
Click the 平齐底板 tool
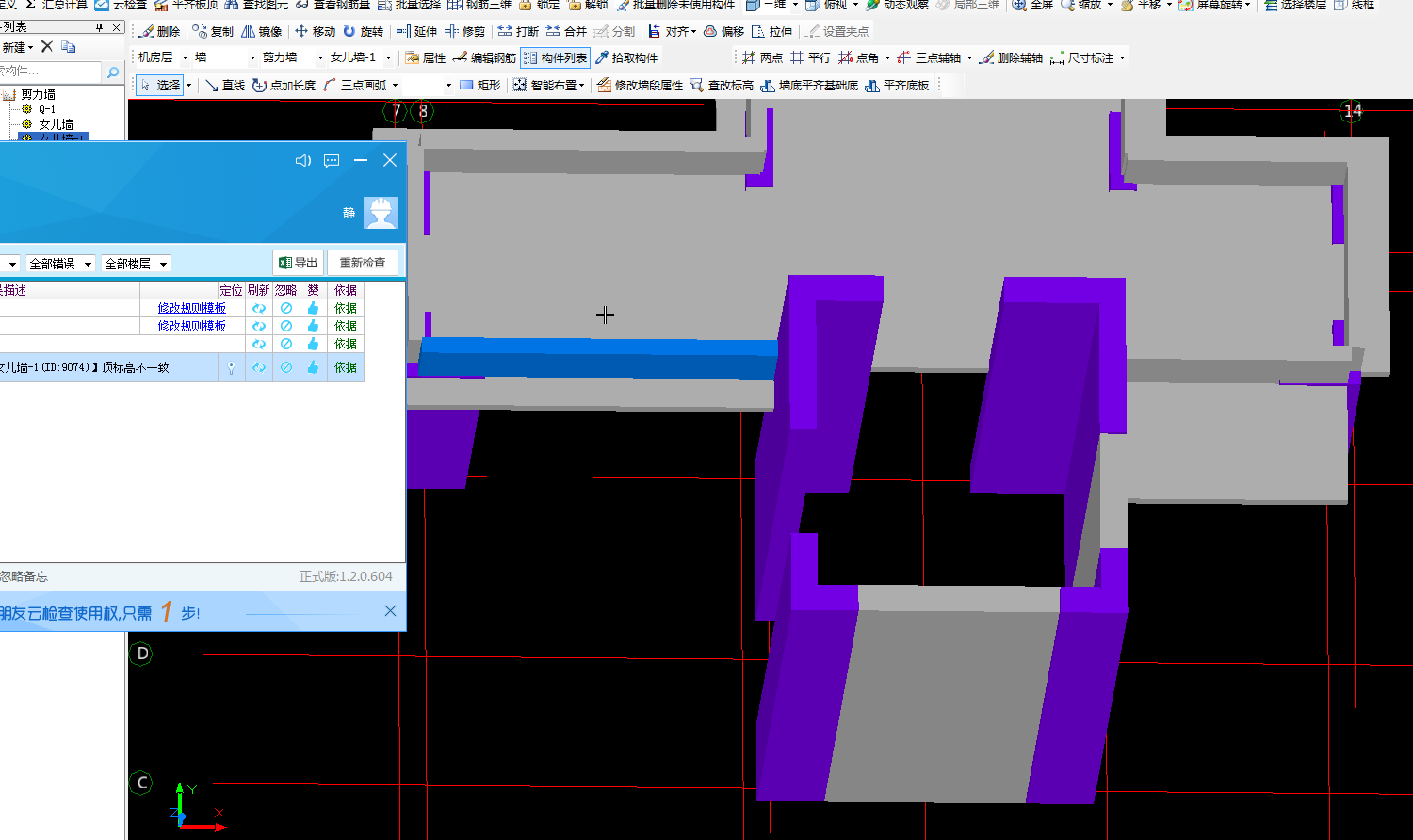point(898,85)
